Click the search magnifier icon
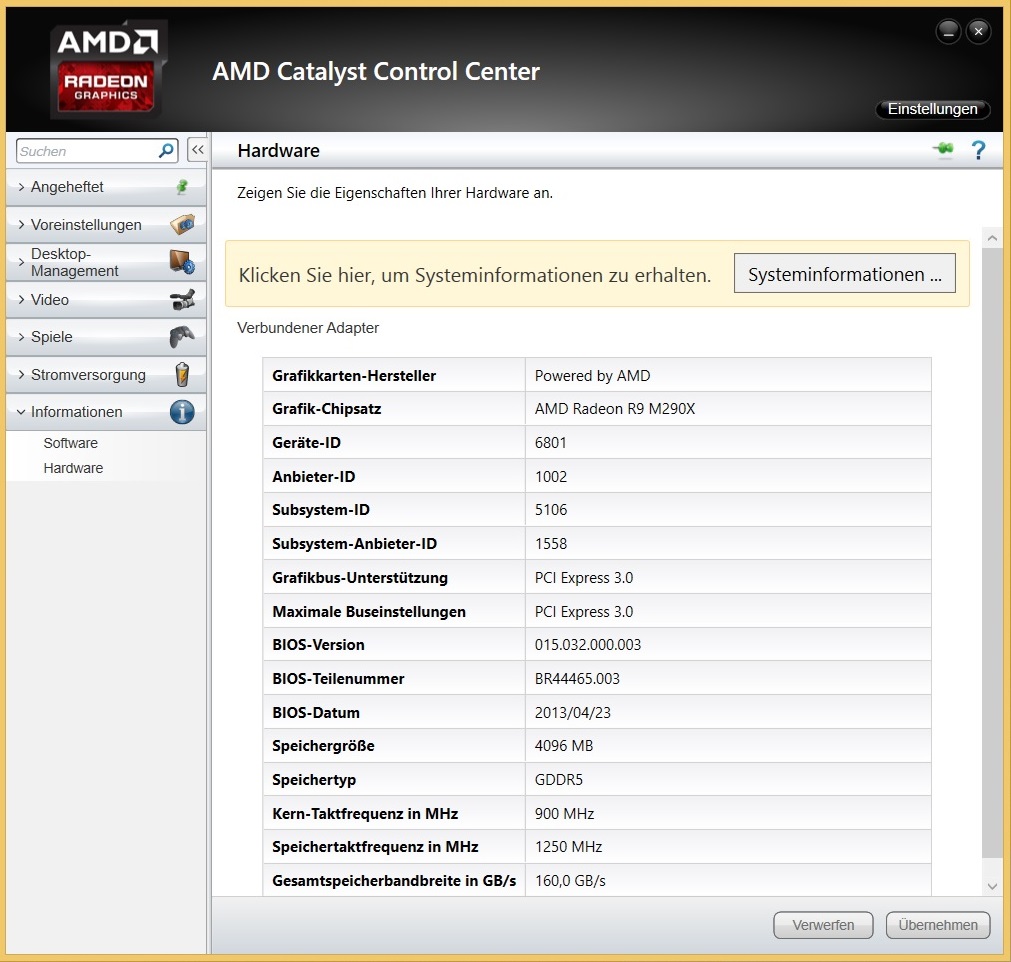 [x=166, y=151]
